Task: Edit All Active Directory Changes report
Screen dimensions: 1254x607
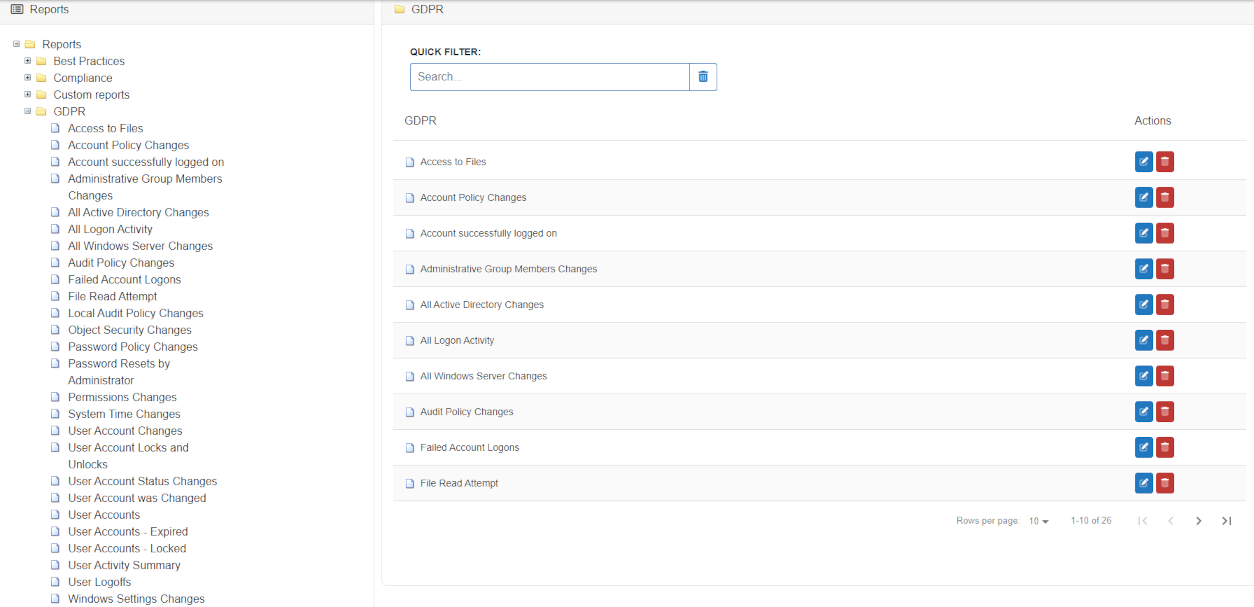Action: 1144,305
